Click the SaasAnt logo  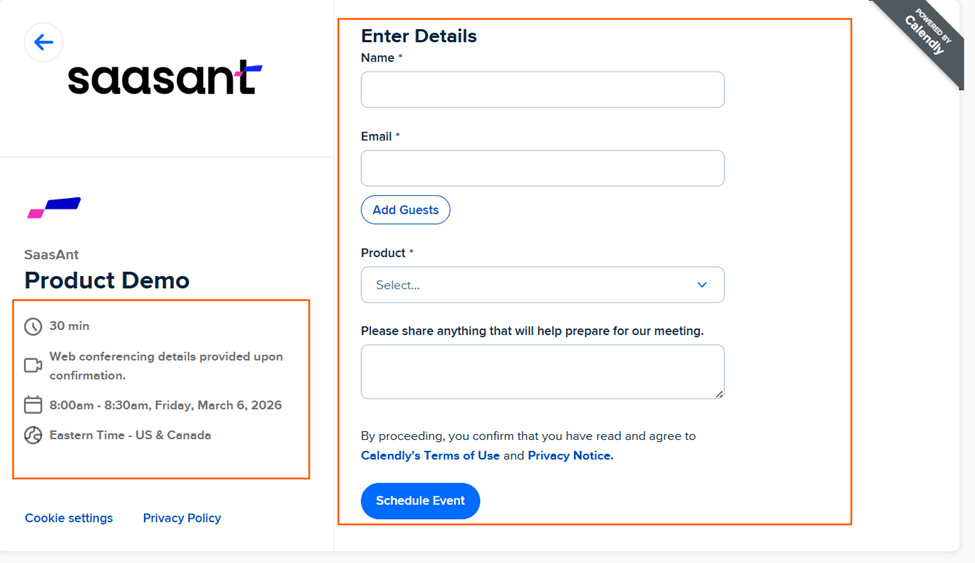[x=165, y=78]
